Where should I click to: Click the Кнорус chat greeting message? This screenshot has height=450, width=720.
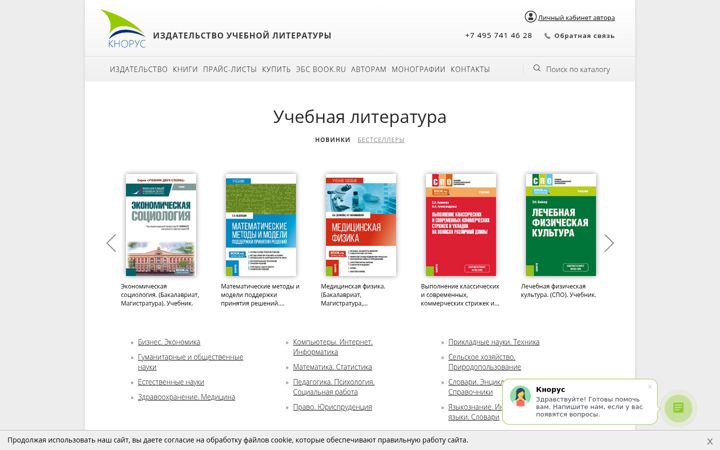(x=589, y=406)
